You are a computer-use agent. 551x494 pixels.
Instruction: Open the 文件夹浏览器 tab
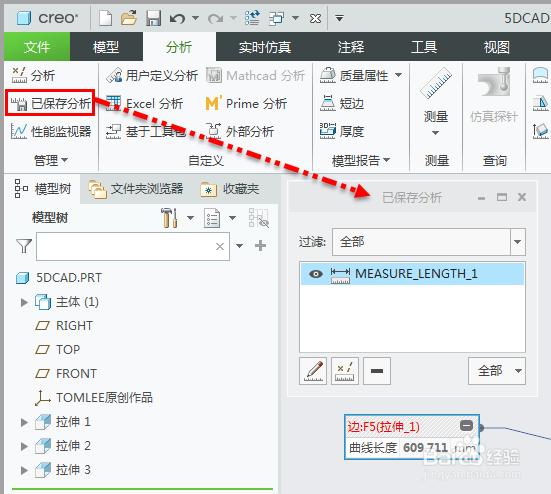click(136, 189)
